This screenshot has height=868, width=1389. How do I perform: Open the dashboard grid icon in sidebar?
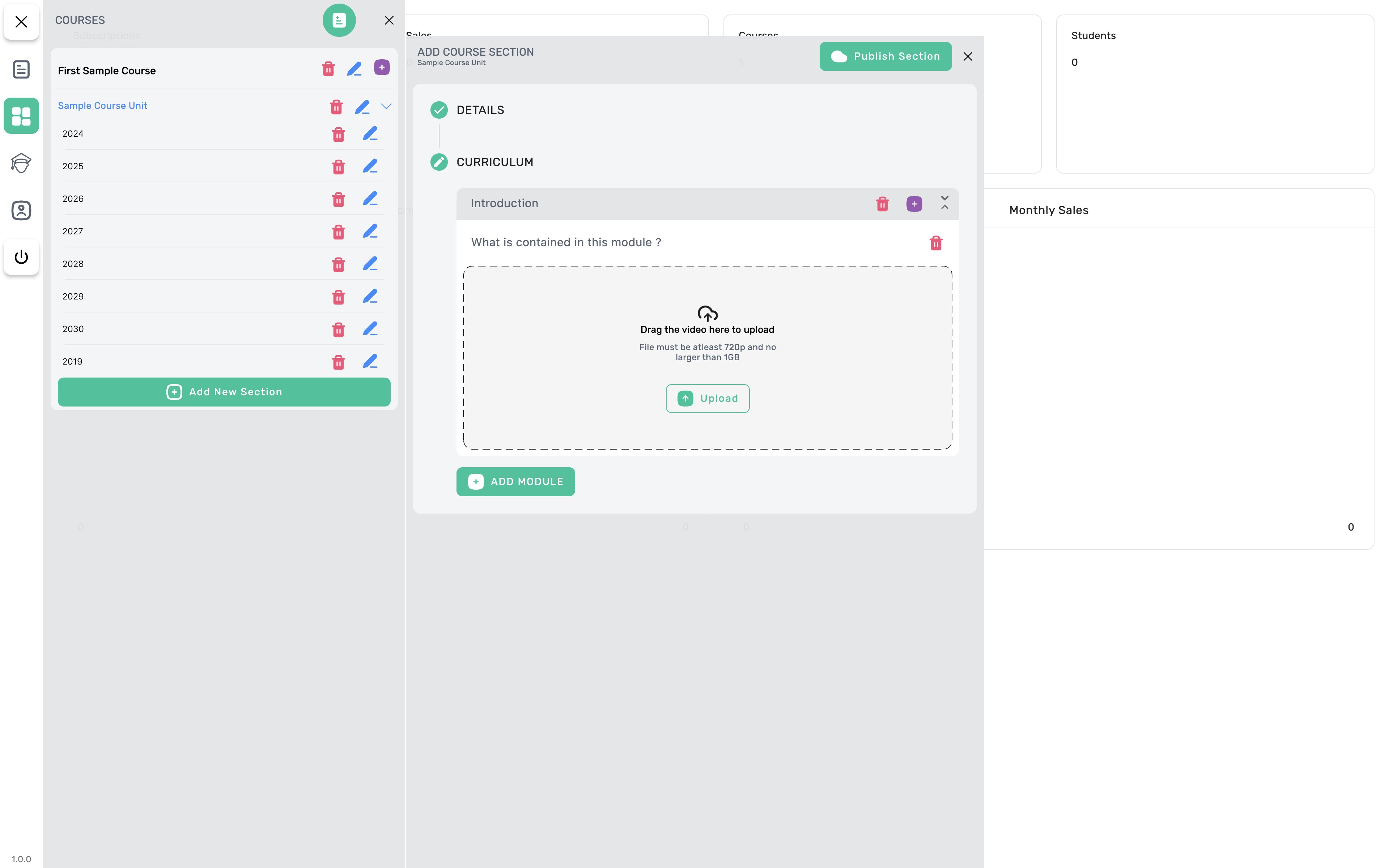[21, 116]
